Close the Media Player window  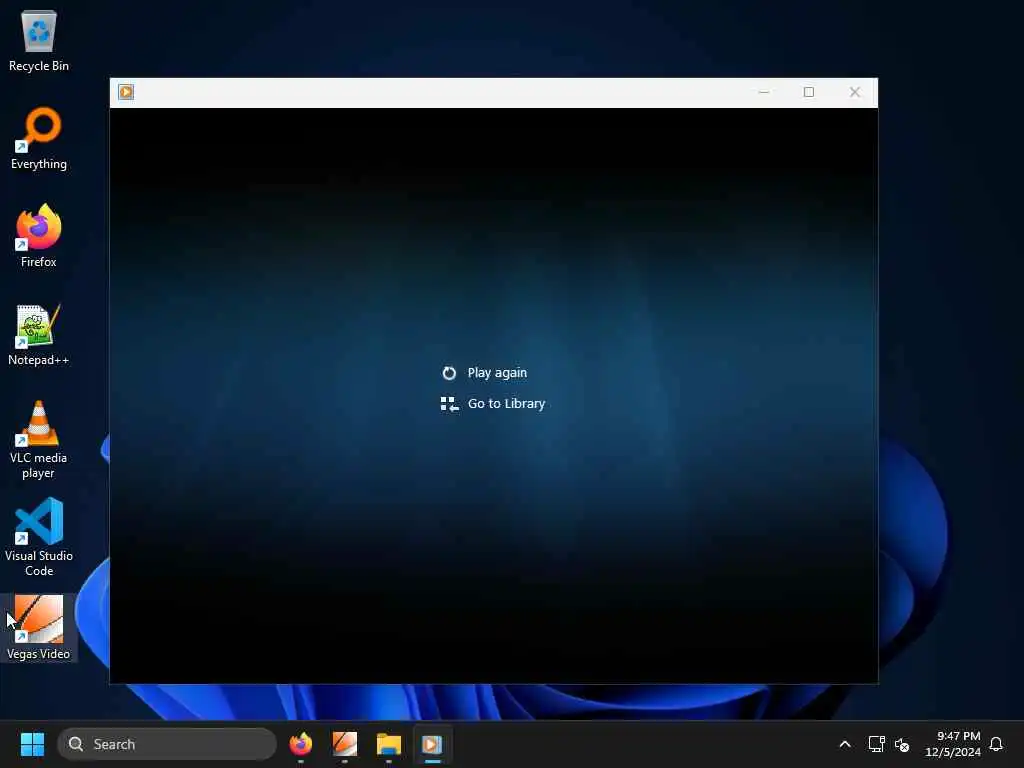pos(854,92)
